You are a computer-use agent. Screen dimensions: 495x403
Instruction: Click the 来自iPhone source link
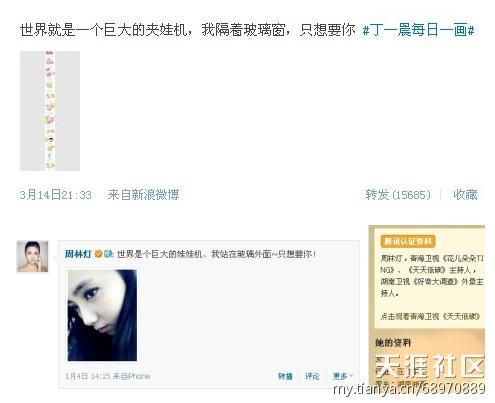[131, 376]
